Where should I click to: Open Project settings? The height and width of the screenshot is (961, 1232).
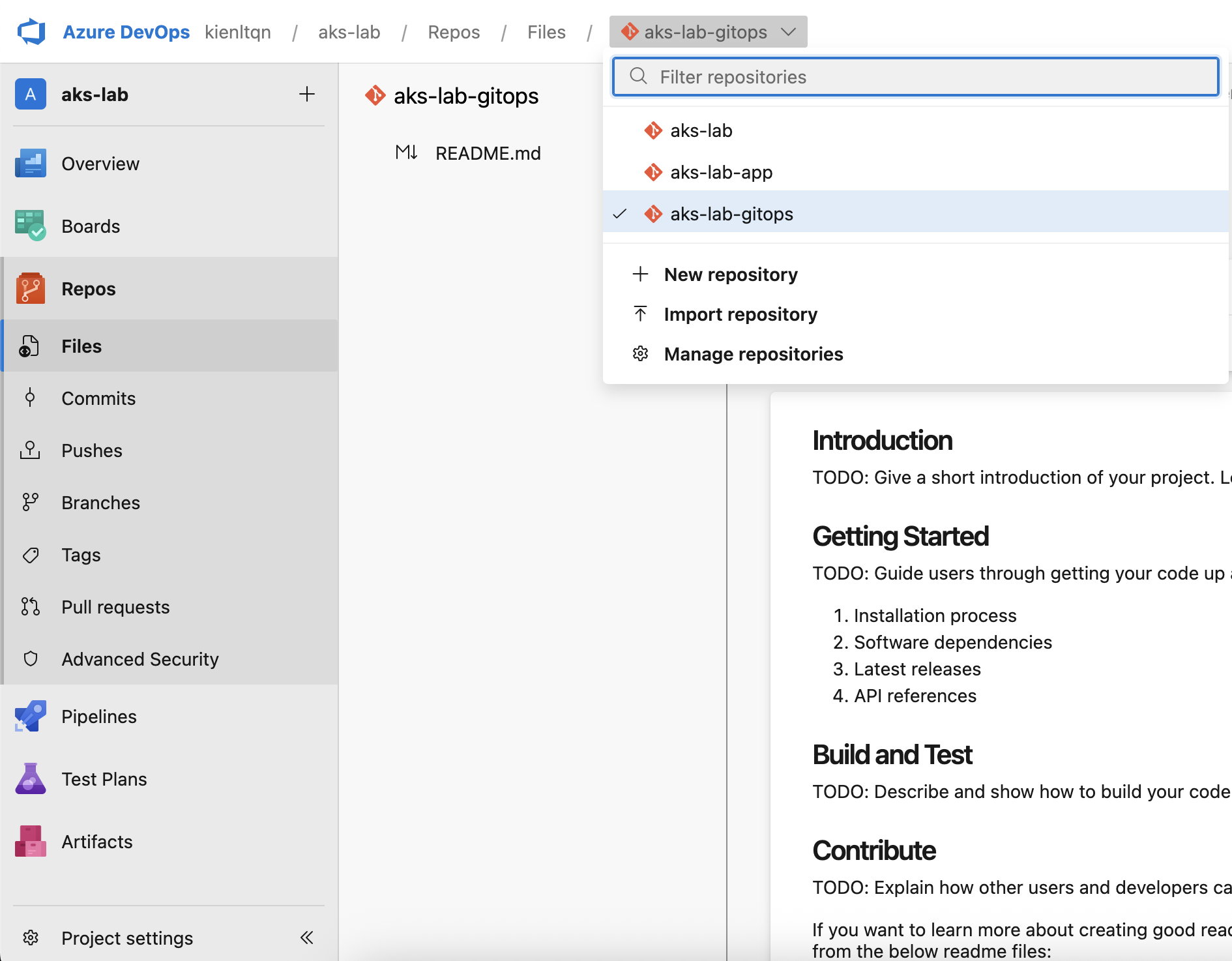click(127, 938)
